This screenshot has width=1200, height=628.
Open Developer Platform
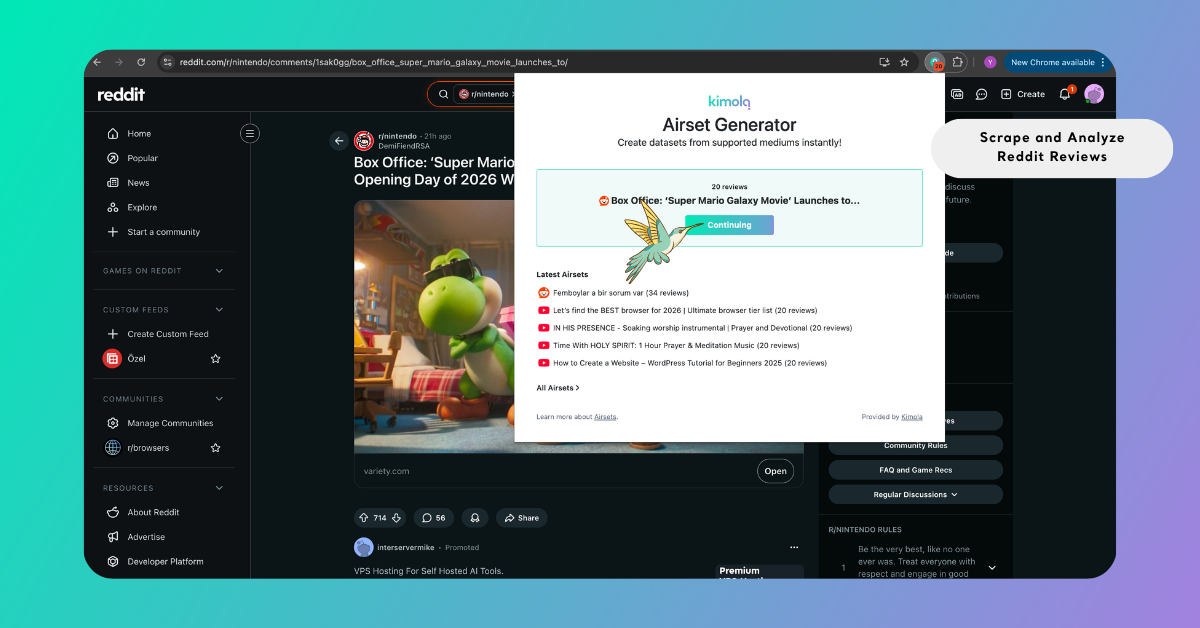point(165,562)
